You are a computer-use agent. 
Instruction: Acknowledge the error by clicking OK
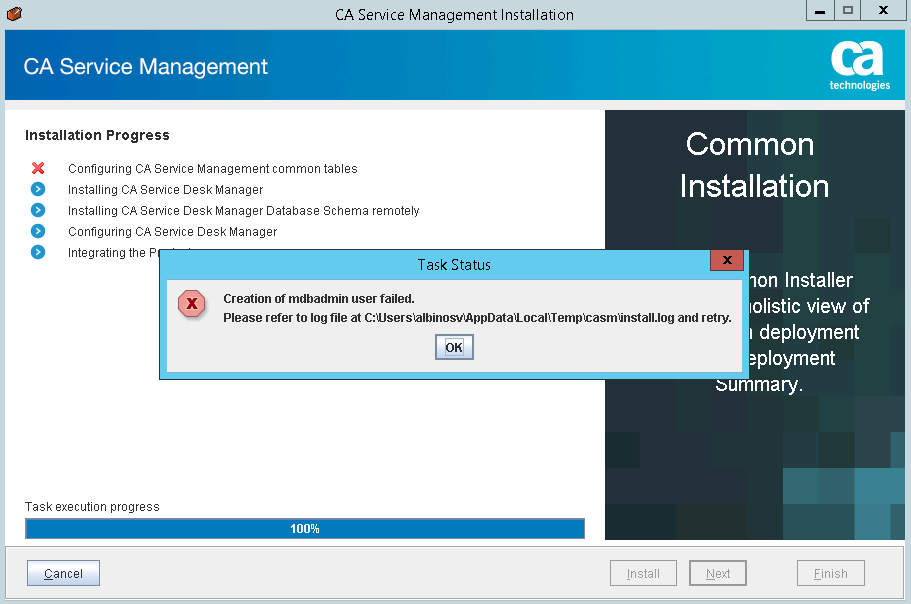click(x=453, y=346)
